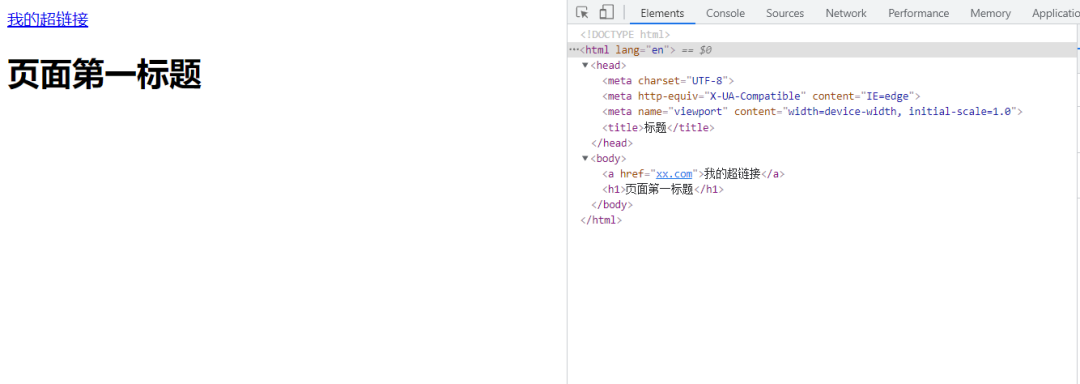
Task: Click the 页面第一标题 heading on the page
Action: pyautogui.click(x=104, y=74)
